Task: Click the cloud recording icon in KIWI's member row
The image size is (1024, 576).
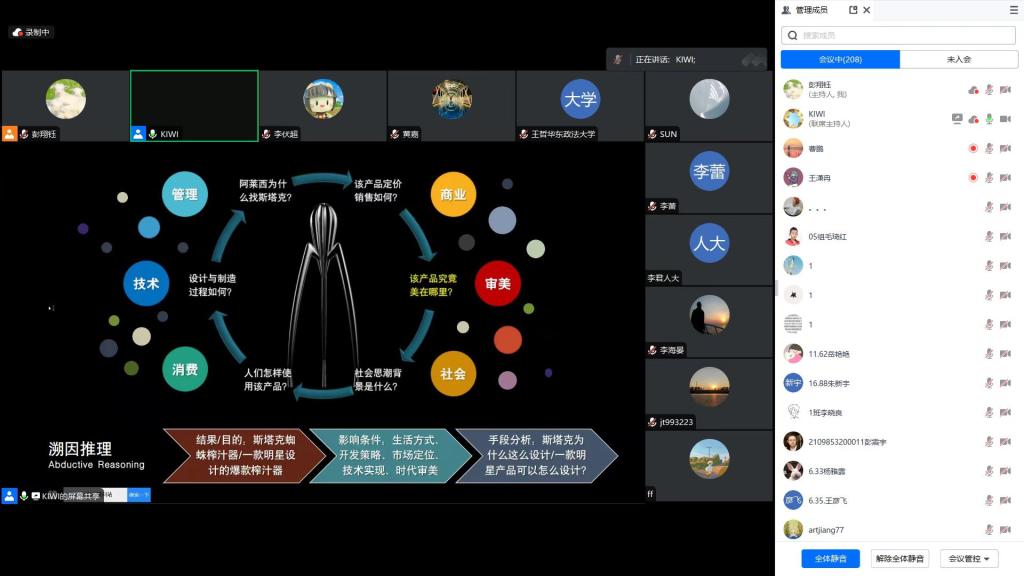Action: [973, 119]
